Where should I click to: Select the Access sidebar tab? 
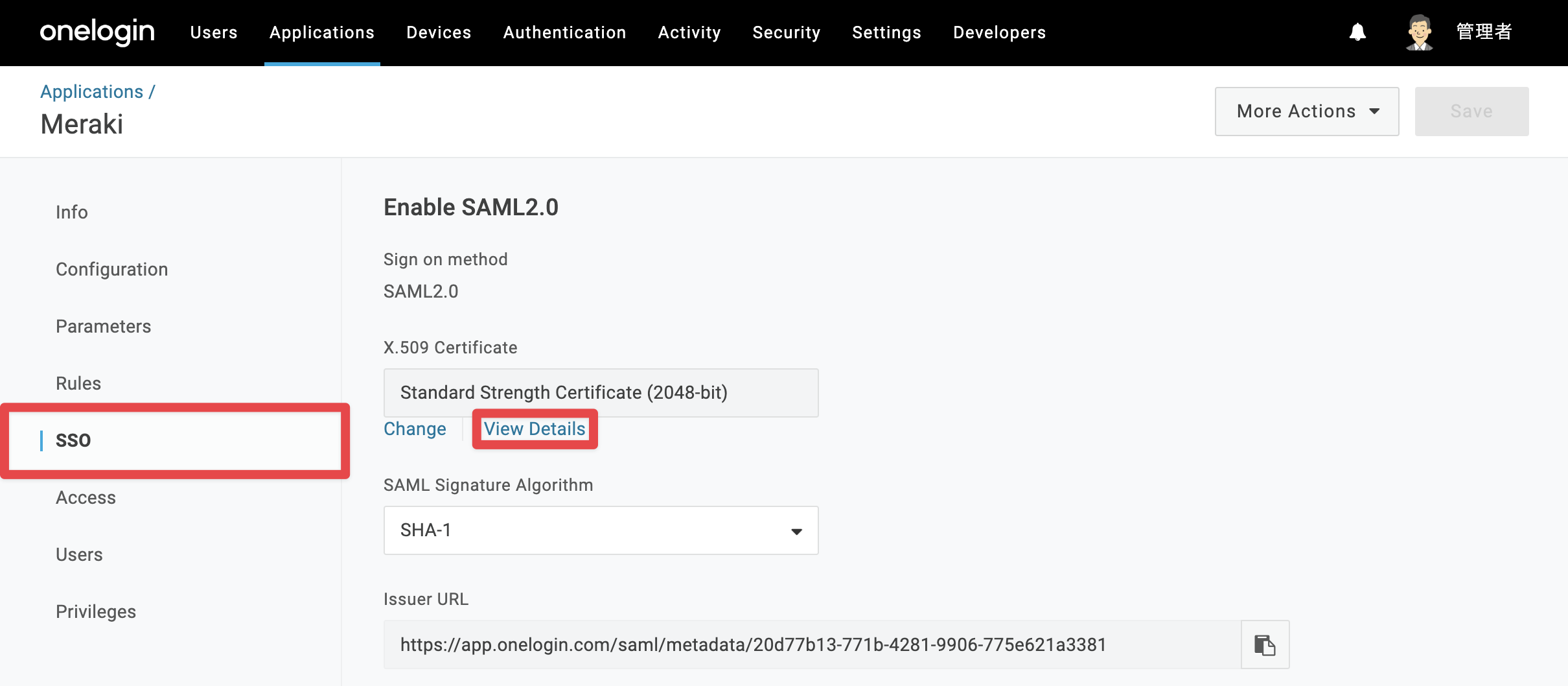coord(86,497)
